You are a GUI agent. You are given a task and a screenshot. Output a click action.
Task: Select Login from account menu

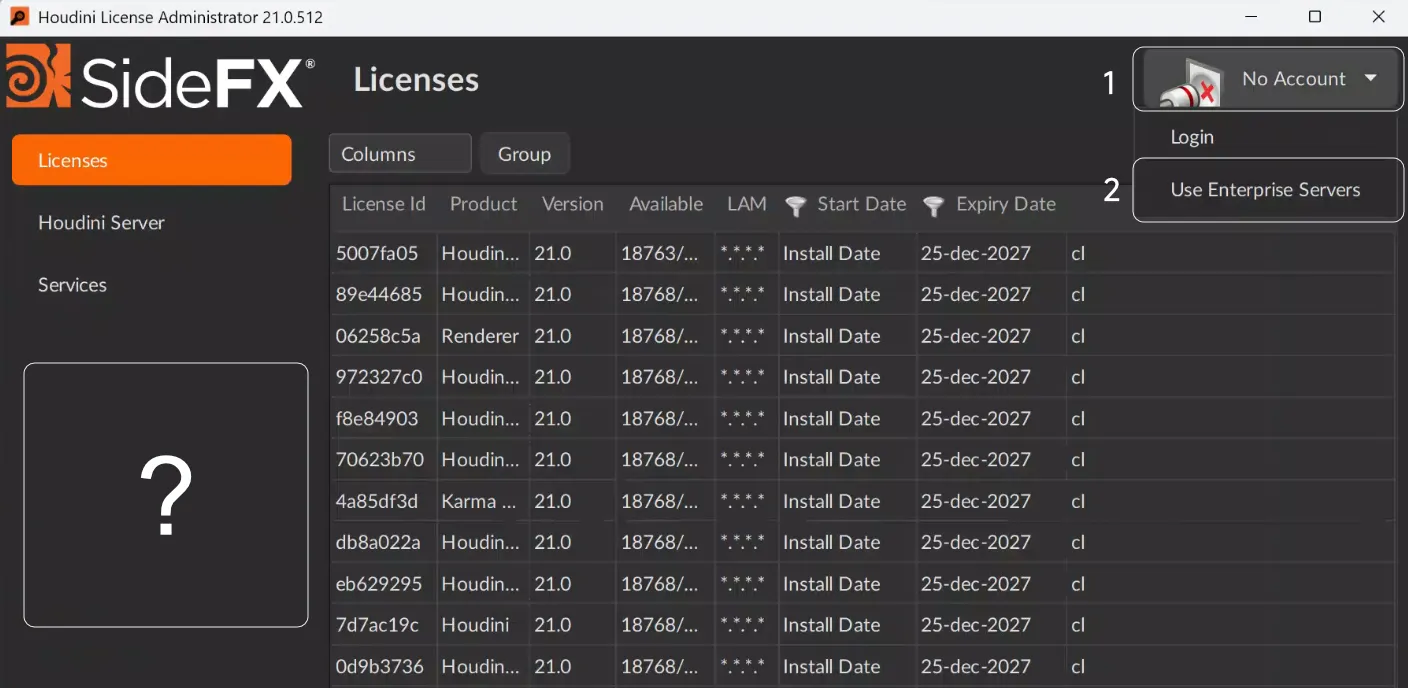tap(1192, 137)
